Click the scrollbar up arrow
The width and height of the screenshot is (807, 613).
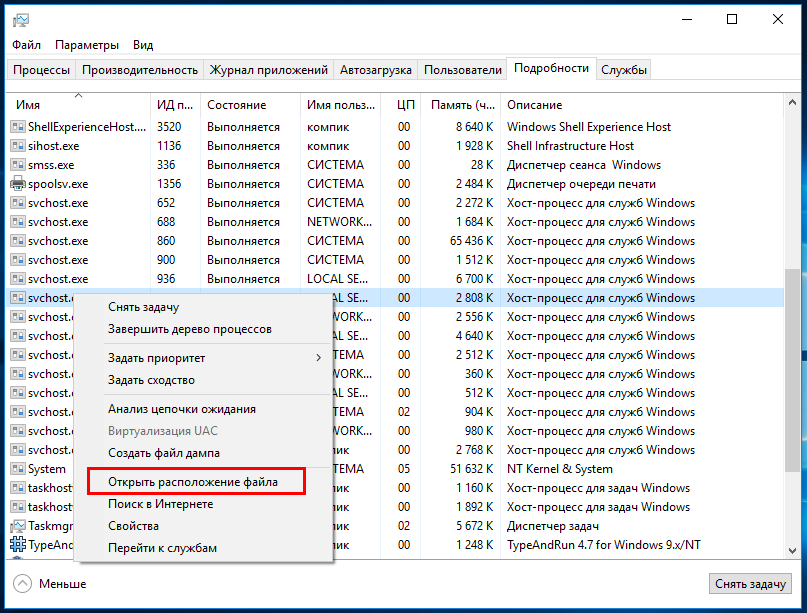point(793,103)
